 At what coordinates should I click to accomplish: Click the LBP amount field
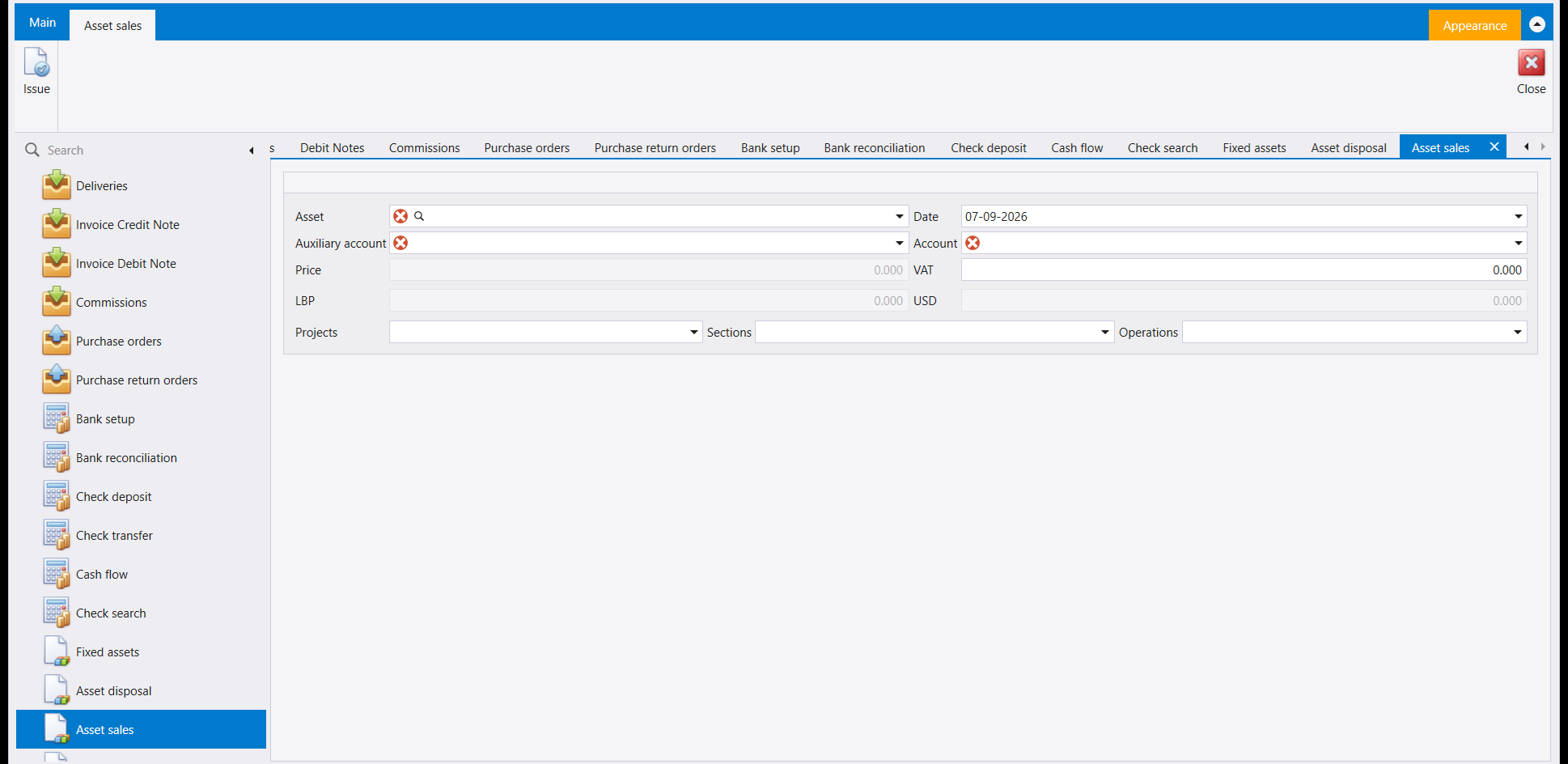pyautogui.click(x=649, y=300)
